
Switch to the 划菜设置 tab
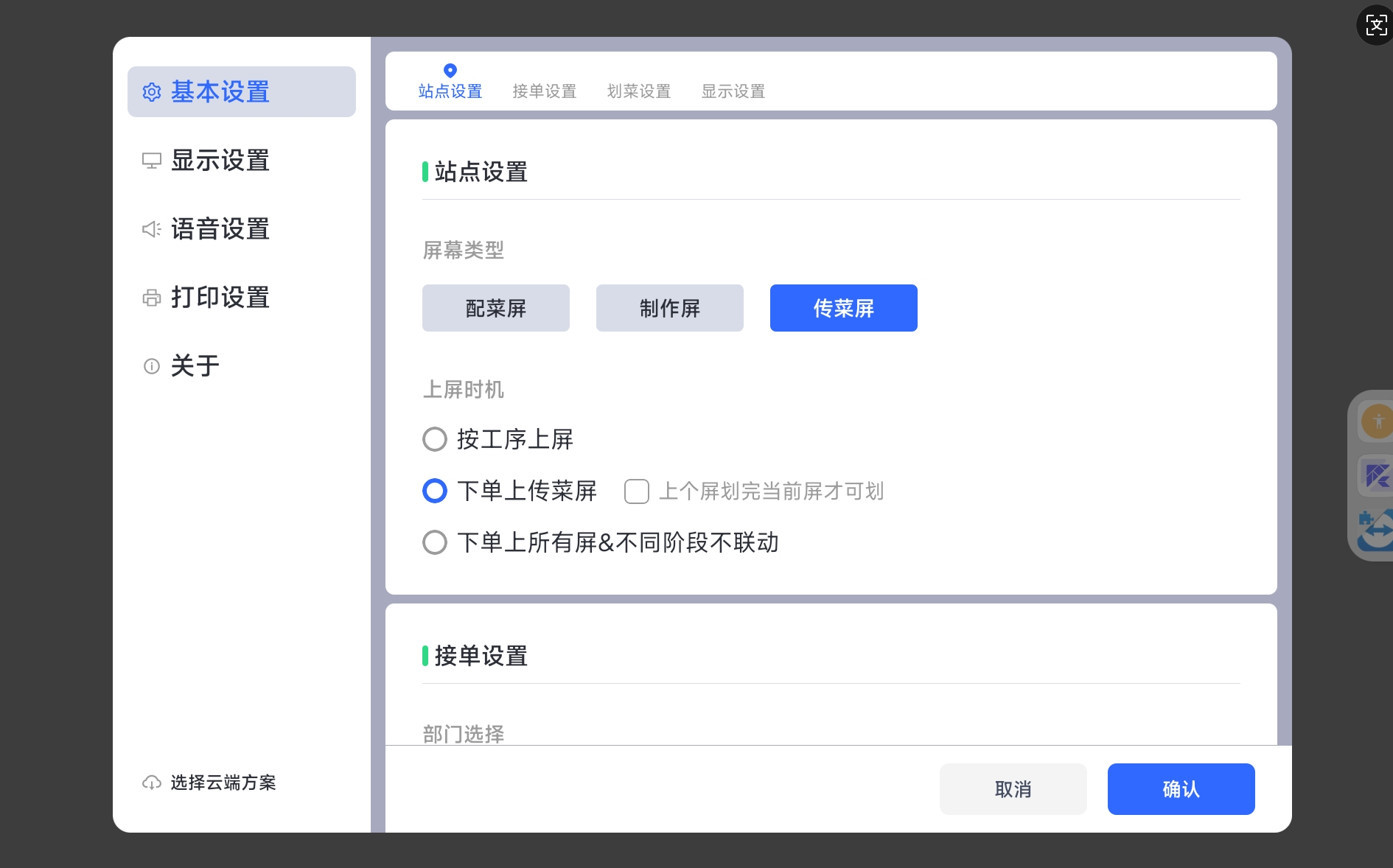click(638, 91)
